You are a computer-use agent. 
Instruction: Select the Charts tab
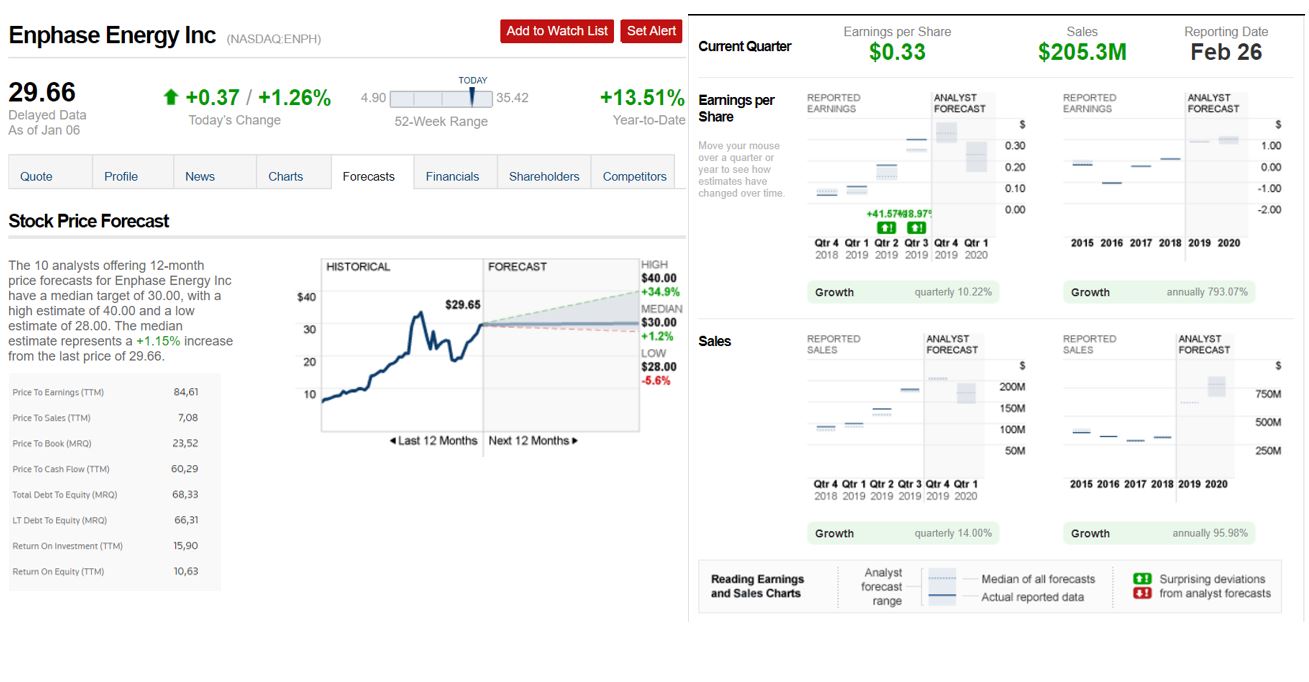[285, 176]
